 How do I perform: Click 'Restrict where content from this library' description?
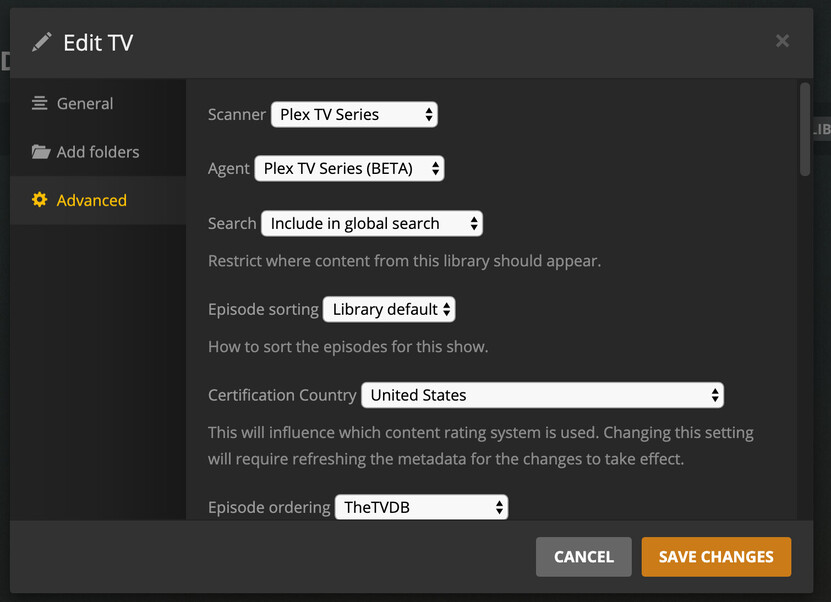(404, 261)
